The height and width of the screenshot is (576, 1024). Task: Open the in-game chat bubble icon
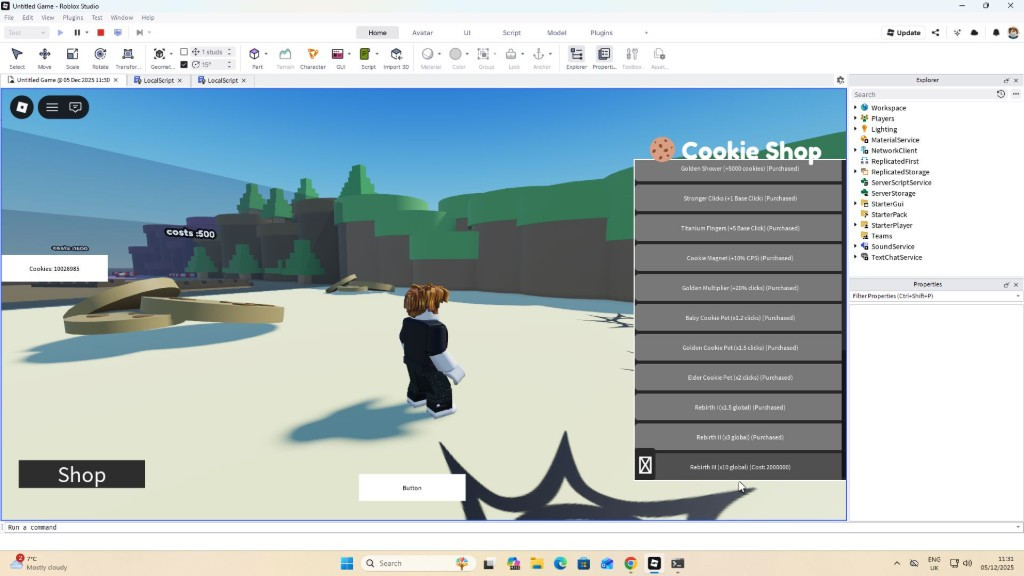(x=75, y=107)
